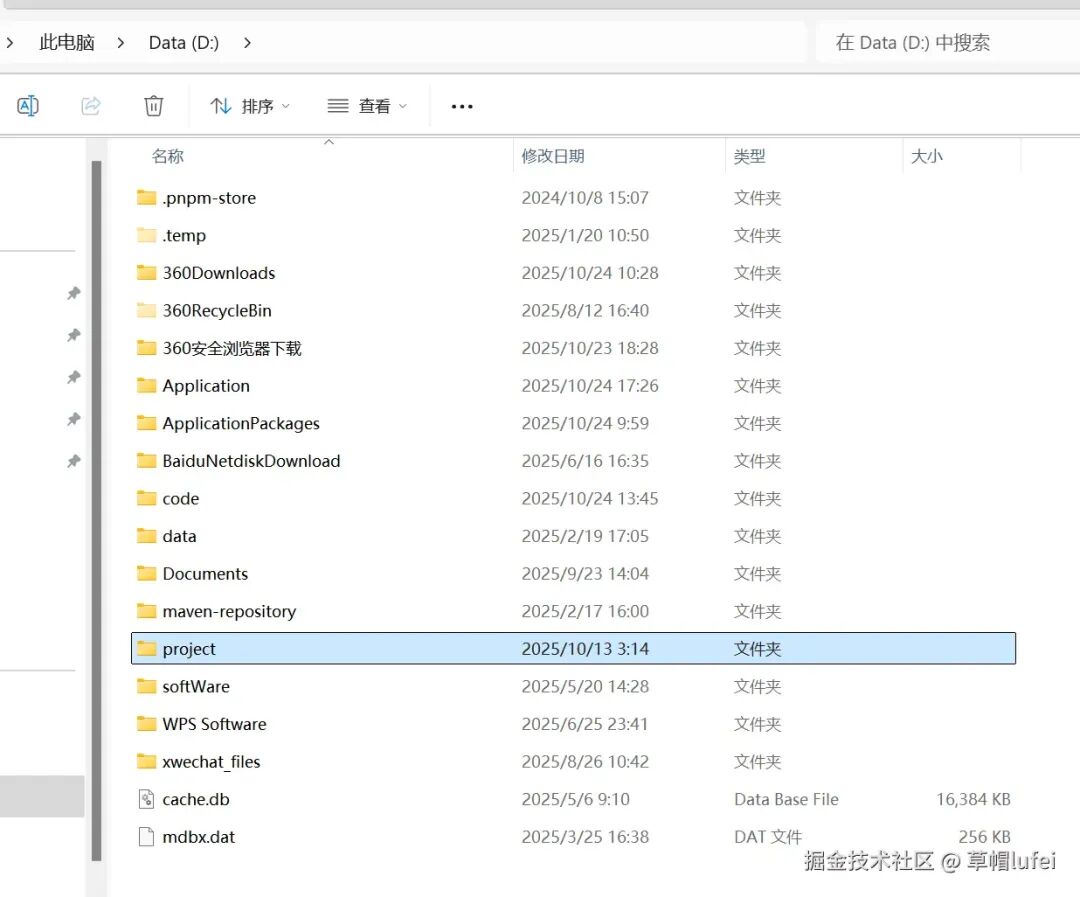Click the cache.db file icon
Viewport: 1080px width, 897px height.
coord(146,799)
